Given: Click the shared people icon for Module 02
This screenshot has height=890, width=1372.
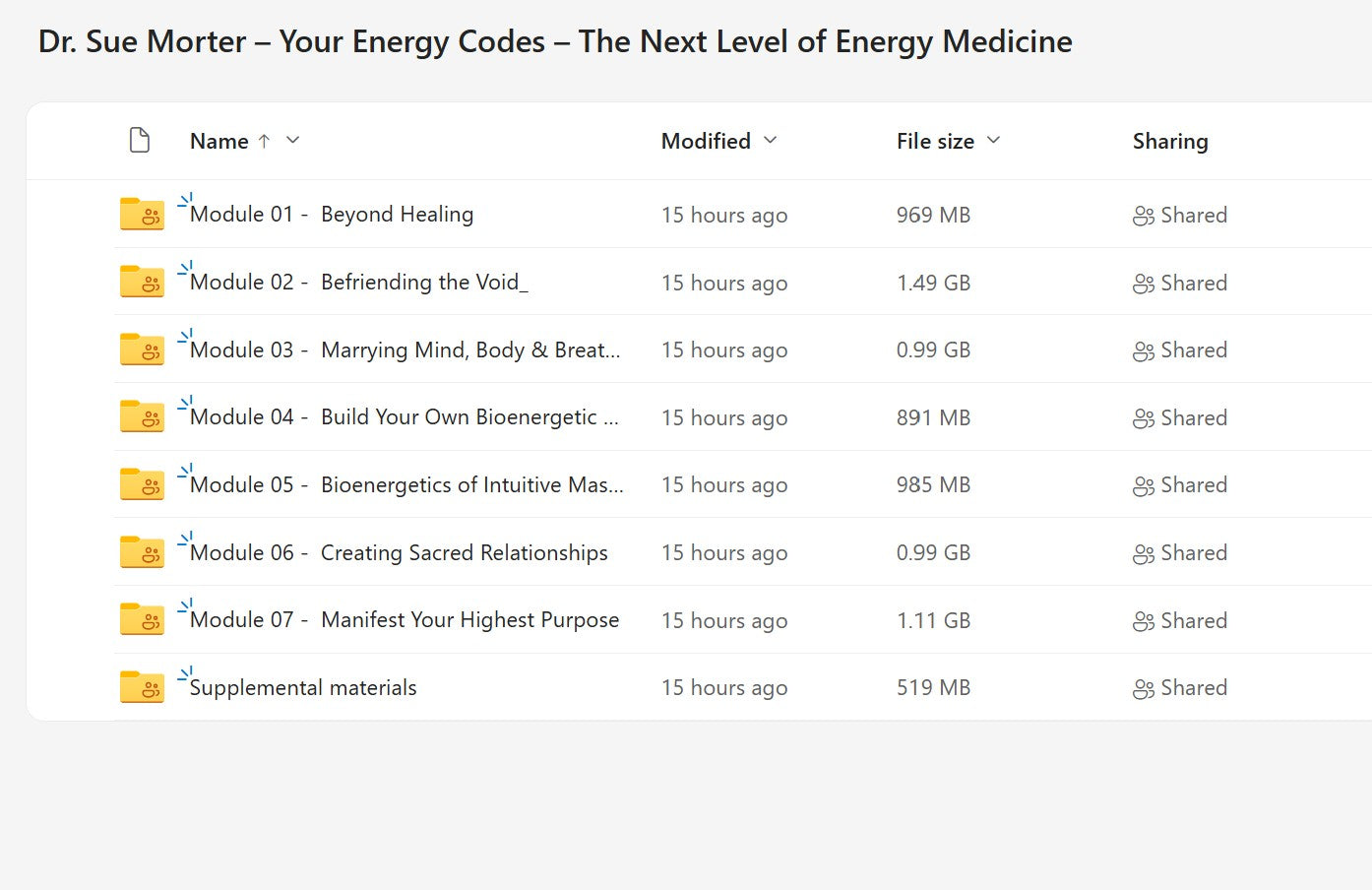Looking at the screenshot, I should coord(1143,284).
